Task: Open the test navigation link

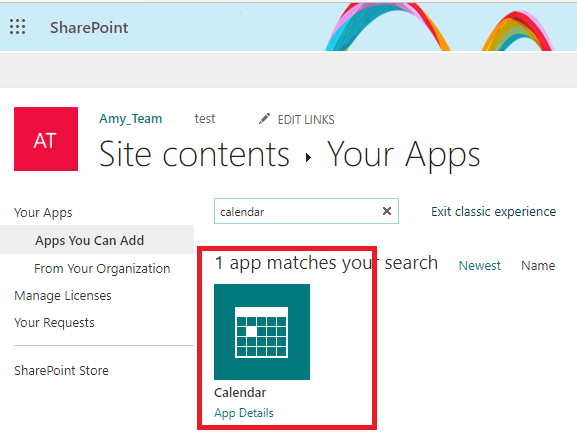Action: pos(205,119)
